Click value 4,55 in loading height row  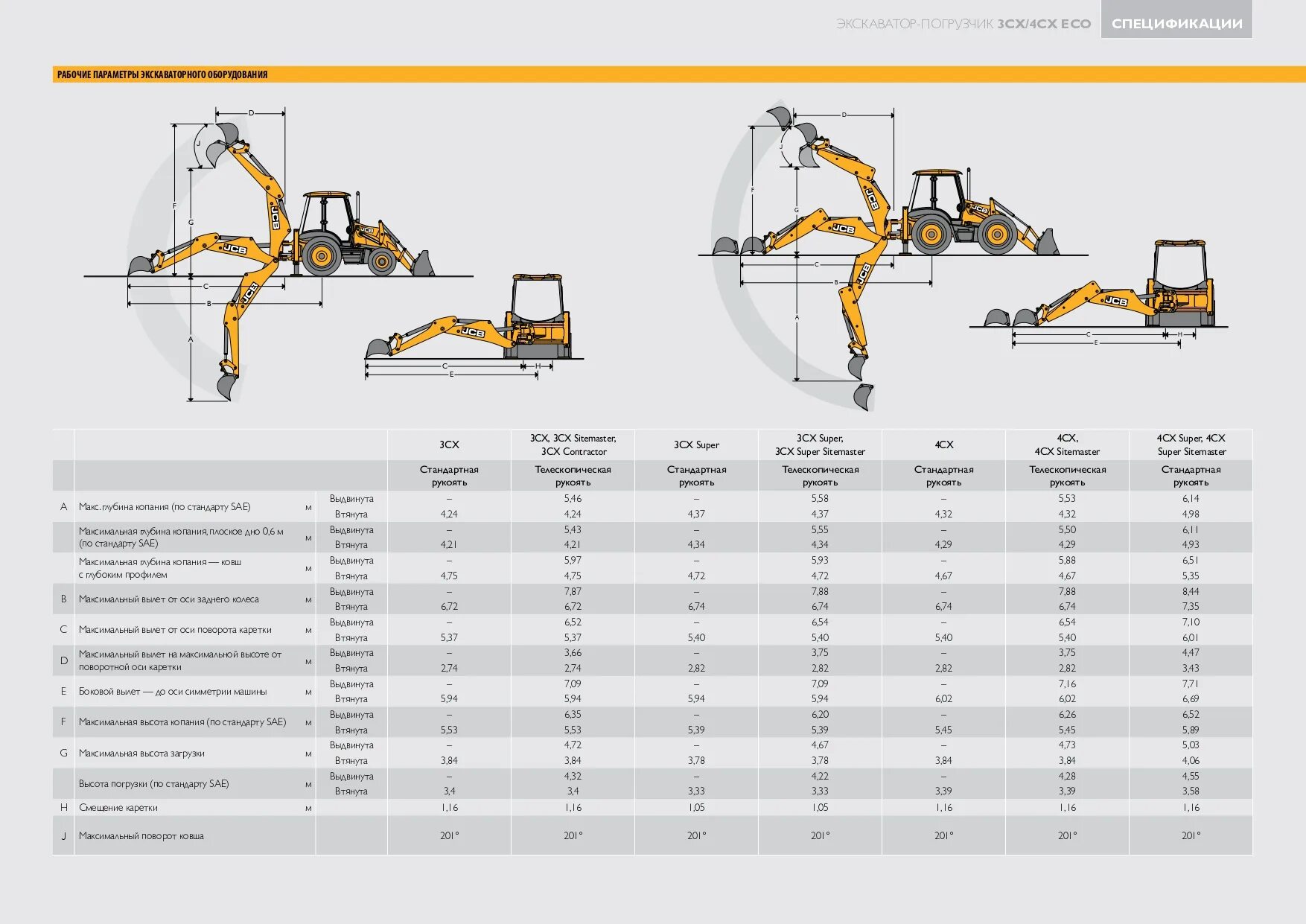1191,776
